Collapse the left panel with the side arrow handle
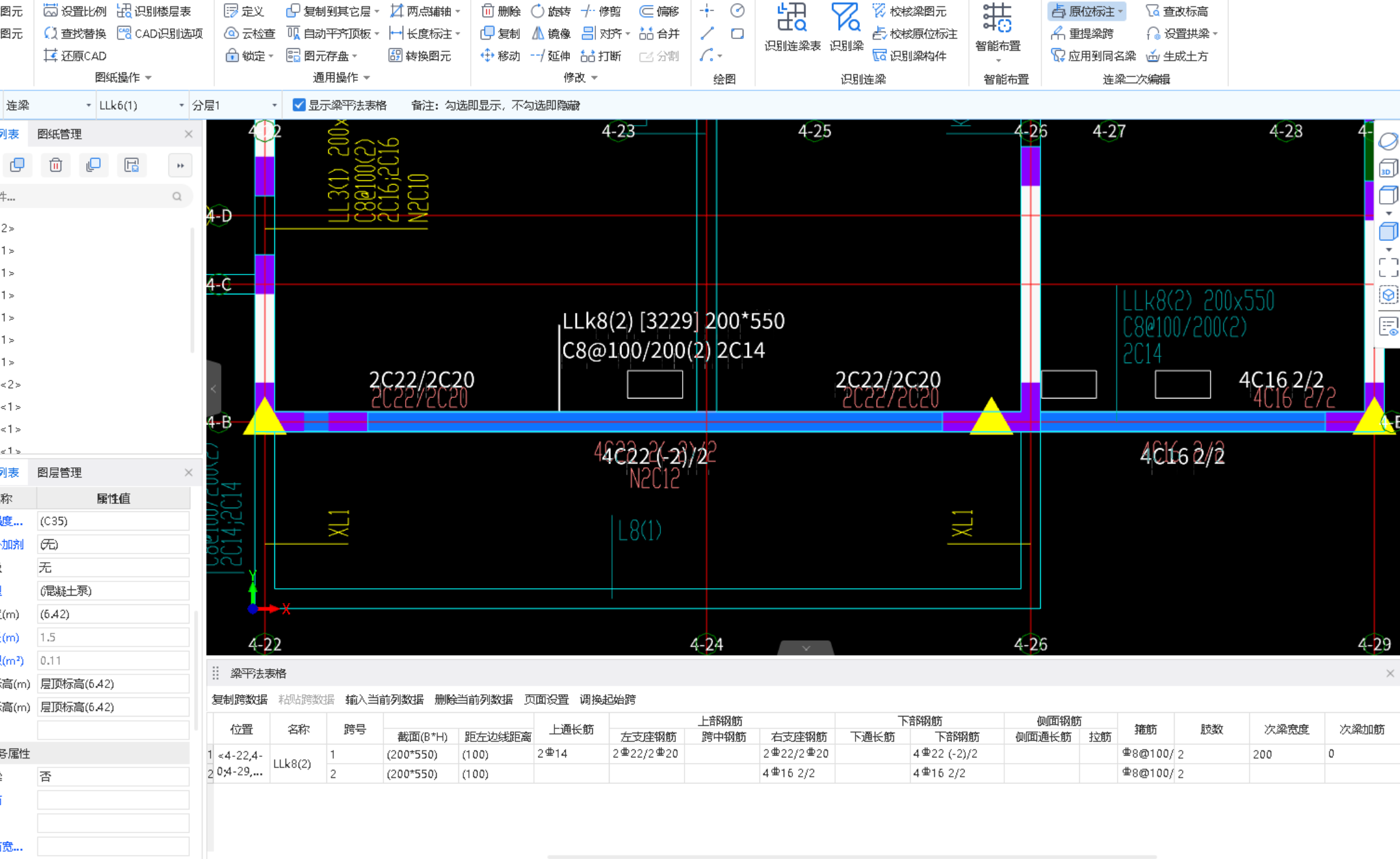Viewport: 1400px width, 859px height. point(213,389)
